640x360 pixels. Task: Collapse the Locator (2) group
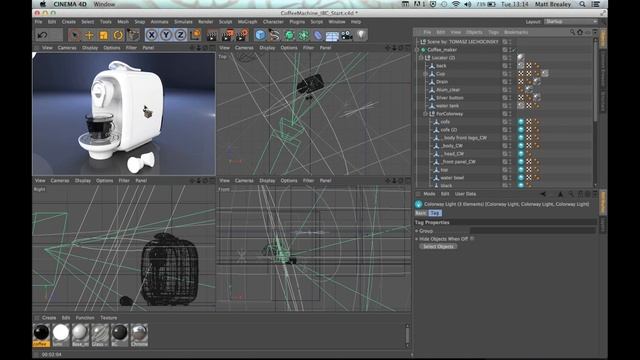point(421,58)
